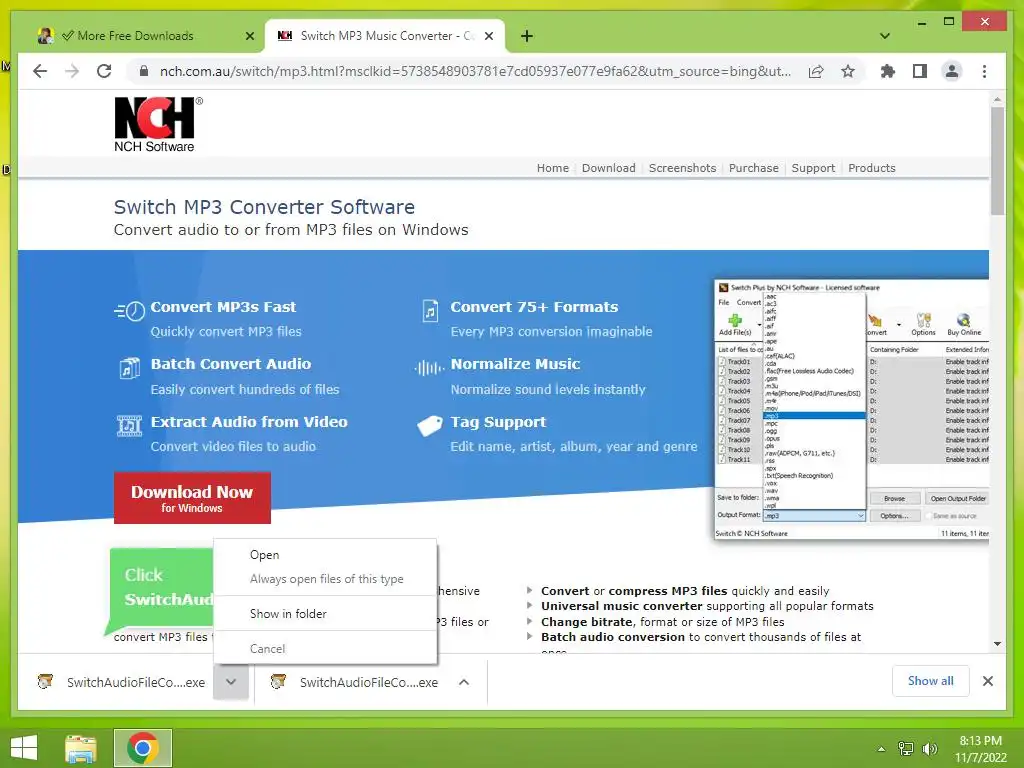1024x768 pixels.
Task: Click the Convert MP3s Fast heading
Action: 223,307
